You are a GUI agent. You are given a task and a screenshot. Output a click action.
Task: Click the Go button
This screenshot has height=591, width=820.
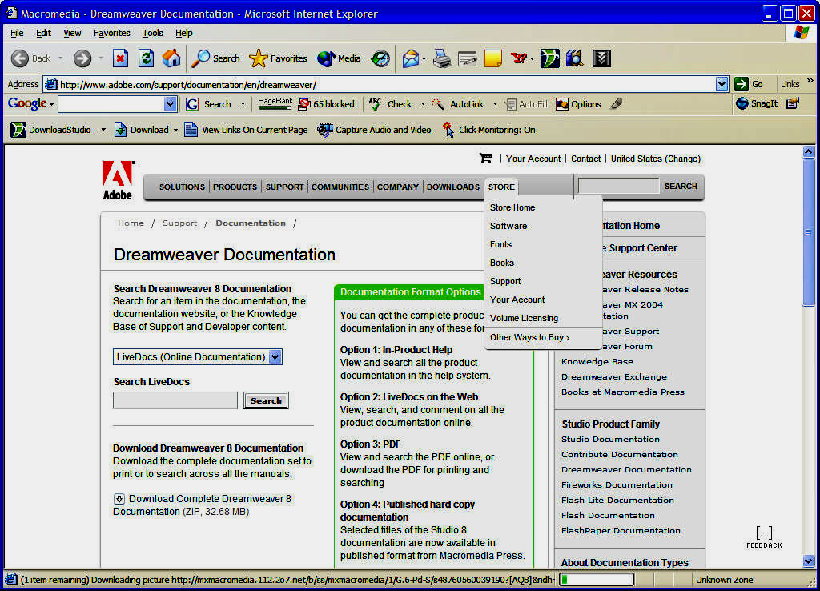coord(748,84)
